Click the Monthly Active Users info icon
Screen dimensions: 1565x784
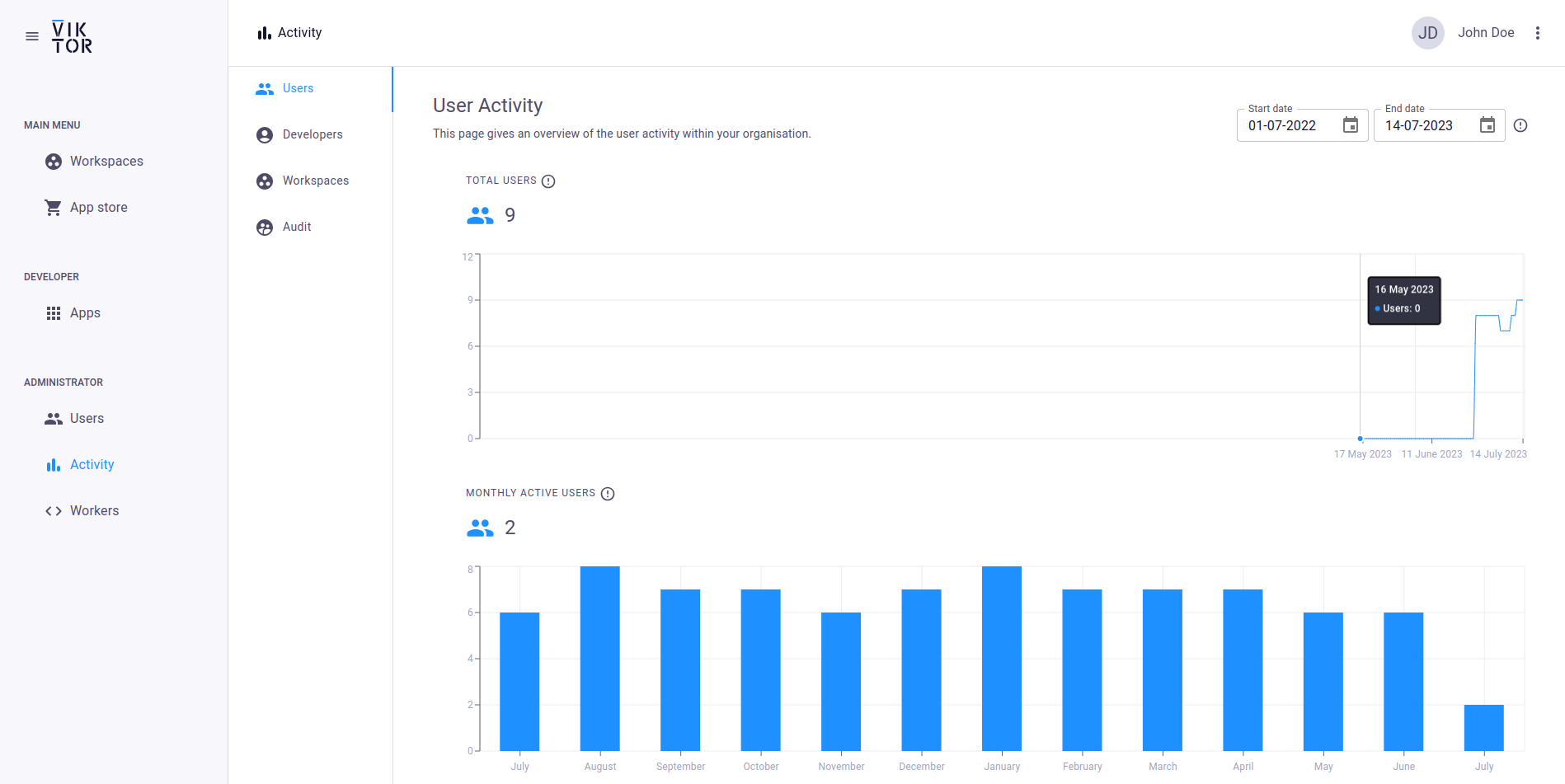[608, 494]
